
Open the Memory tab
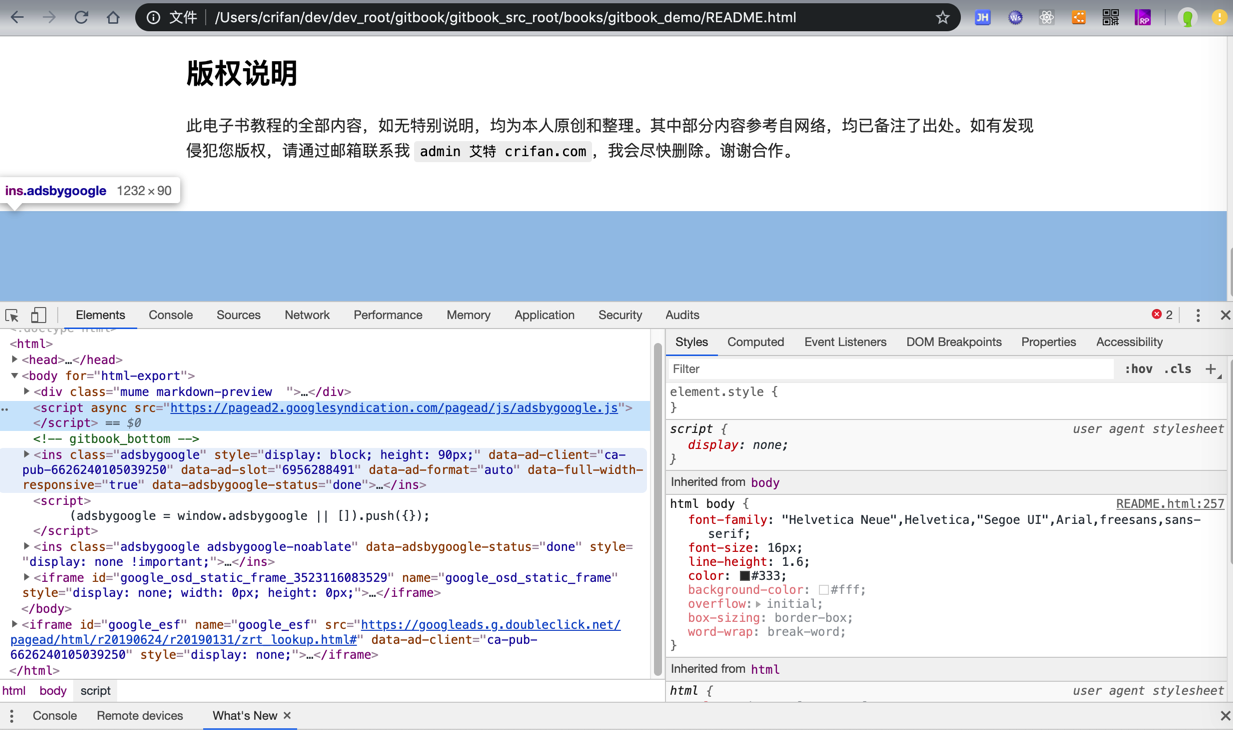[468, 315]
